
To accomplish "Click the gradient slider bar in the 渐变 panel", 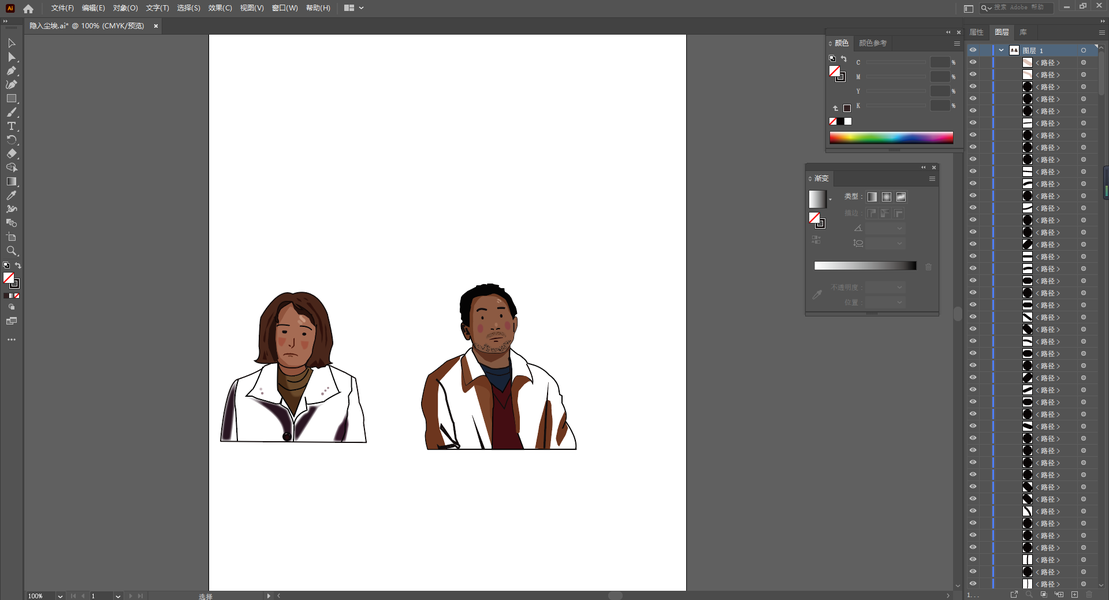I will tap(865, 265).
